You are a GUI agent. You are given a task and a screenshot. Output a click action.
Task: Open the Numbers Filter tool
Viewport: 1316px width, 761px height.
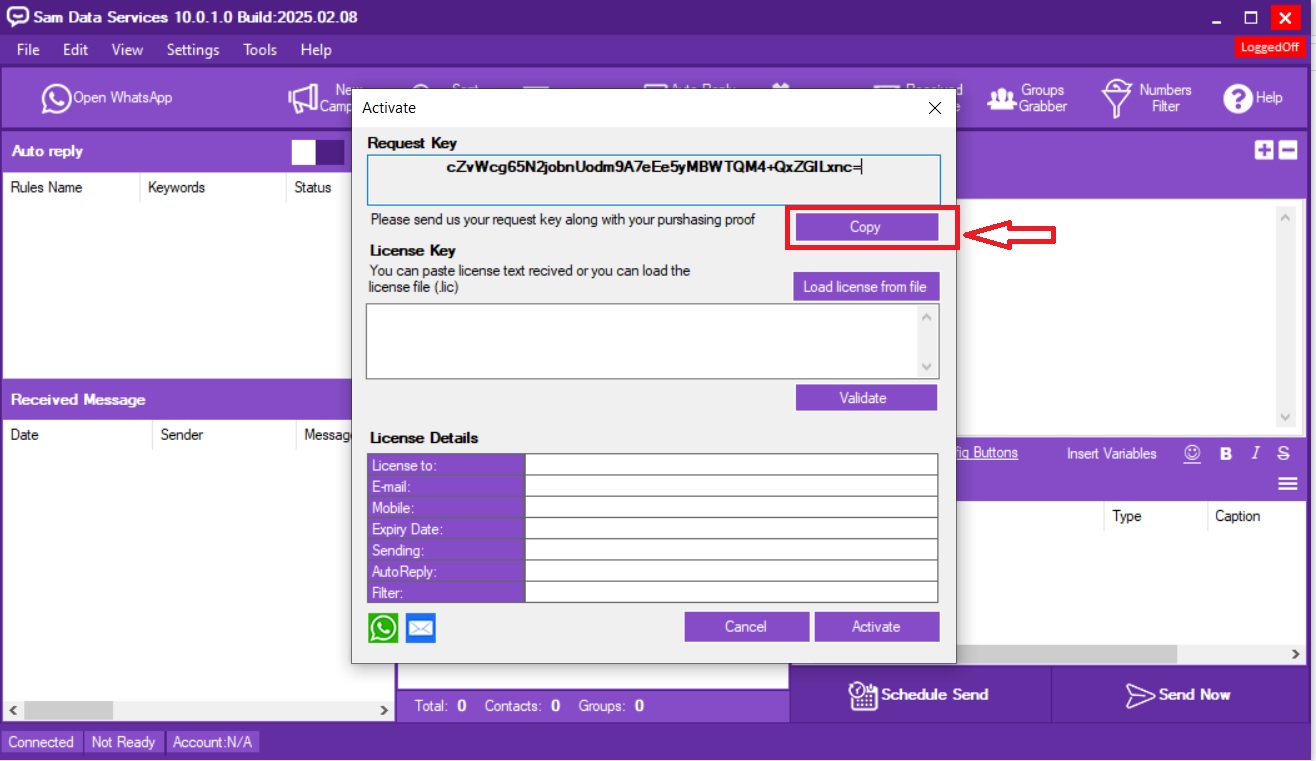(x=1146, y=98)
